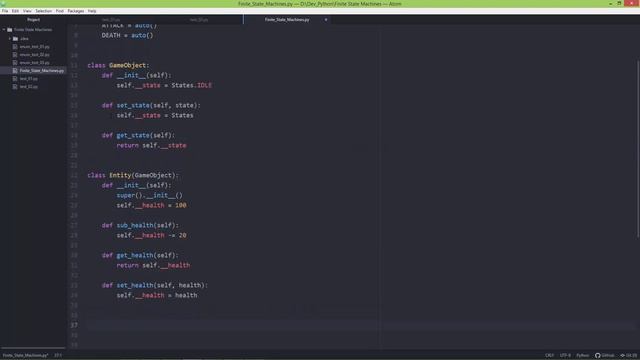
Task: Click the CRLF line-ending selector
Action: click(x=549, y=356)
